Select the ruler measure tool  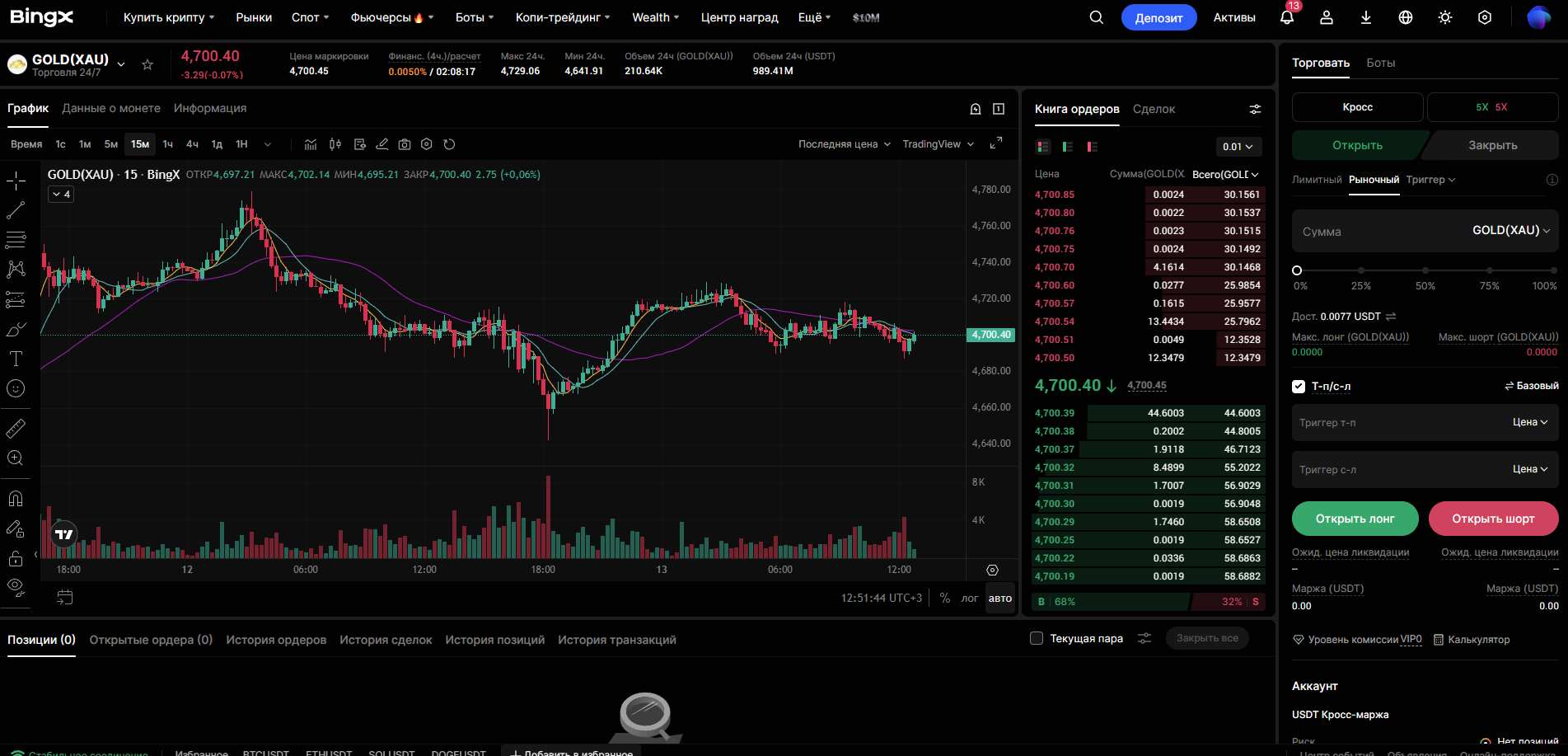pos(16,429)
